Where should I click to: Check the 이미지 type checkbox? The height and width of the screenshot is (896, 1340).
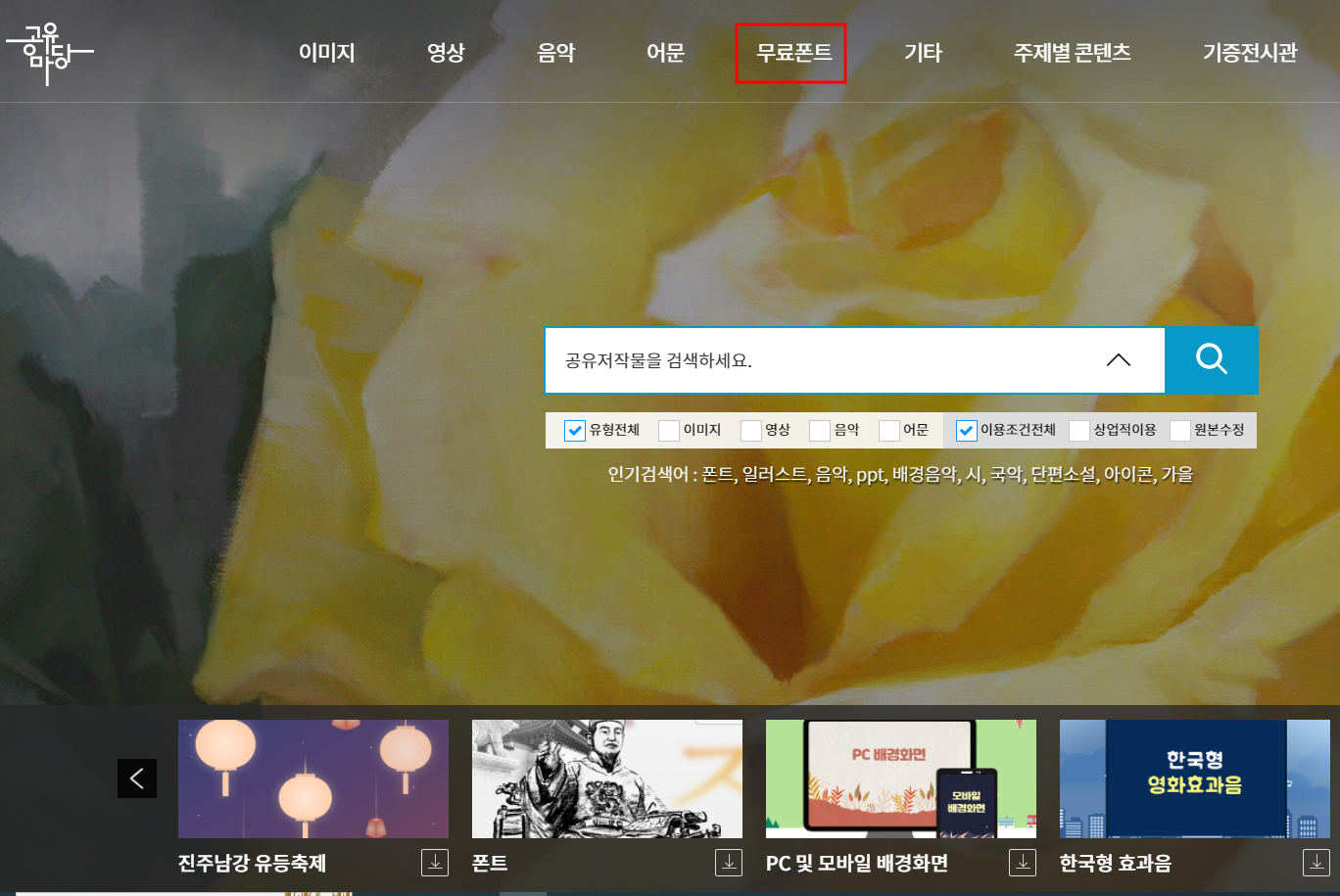[669, 431]
